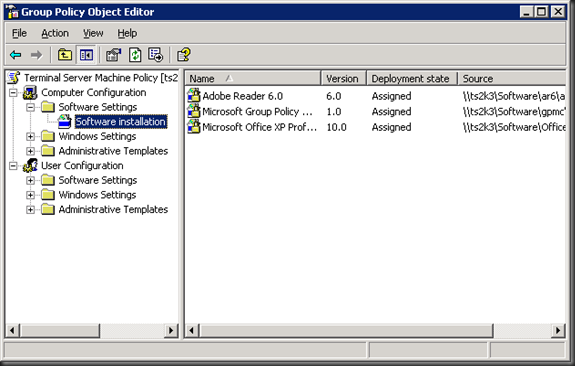Screen dimensions: 575x366
Task: Expand Software Settings under User Configuration
Action: coord(30,180)
